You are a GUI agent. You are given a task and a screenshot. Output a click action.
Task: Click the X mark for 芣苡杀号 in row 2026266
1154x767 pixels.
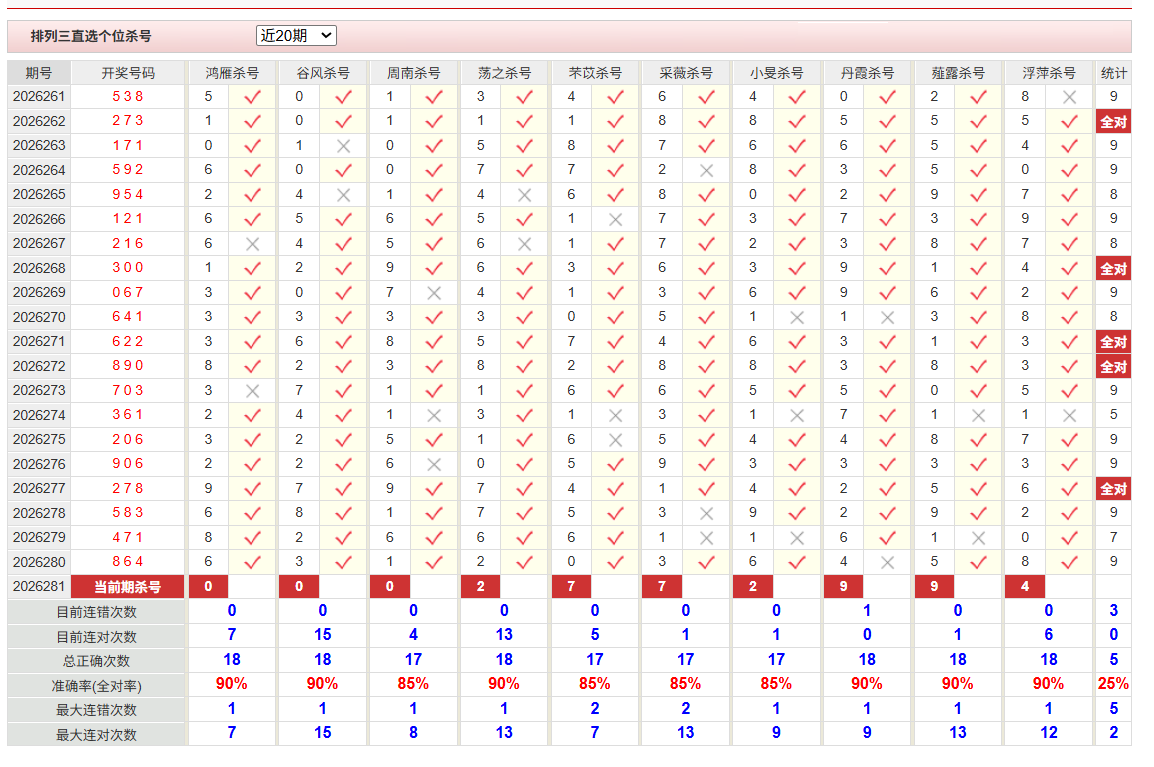point(616,219)
